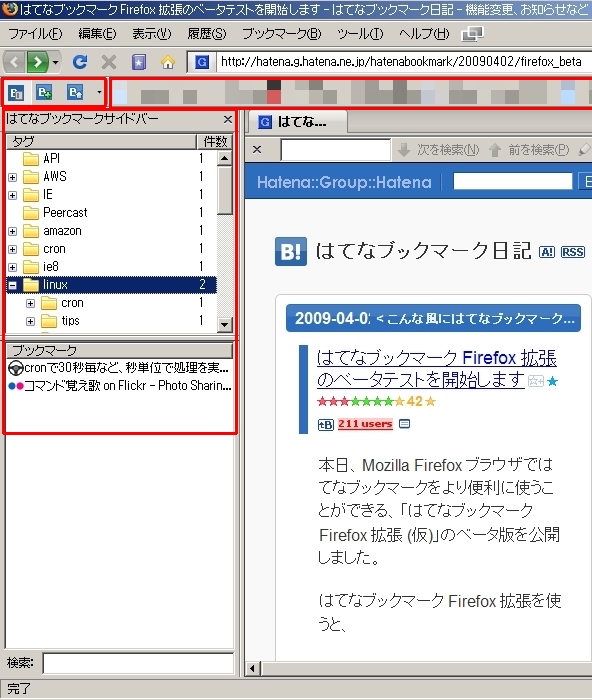Open the はてなブックマーク Firefox 拡張 article link
The width and height of the screenshot is (592, 700).
(437, 369)
